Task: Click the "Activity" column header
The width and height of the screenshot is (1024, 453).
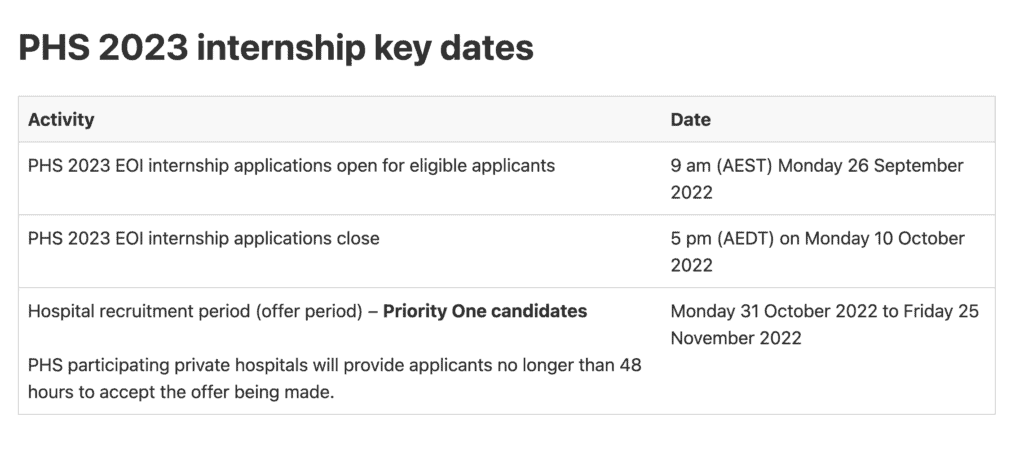Action: pyautogui.click(x=61, y=120)
